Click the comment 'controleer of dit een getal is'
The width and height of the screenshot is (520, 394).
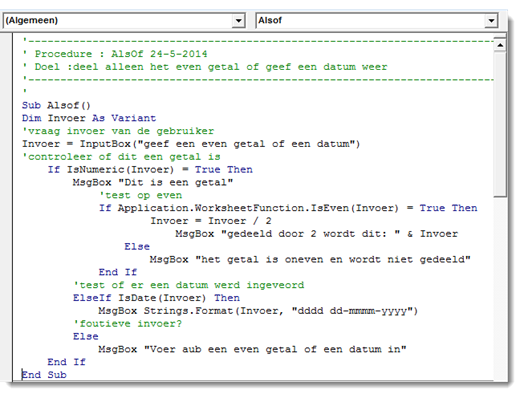coord(121,157)
